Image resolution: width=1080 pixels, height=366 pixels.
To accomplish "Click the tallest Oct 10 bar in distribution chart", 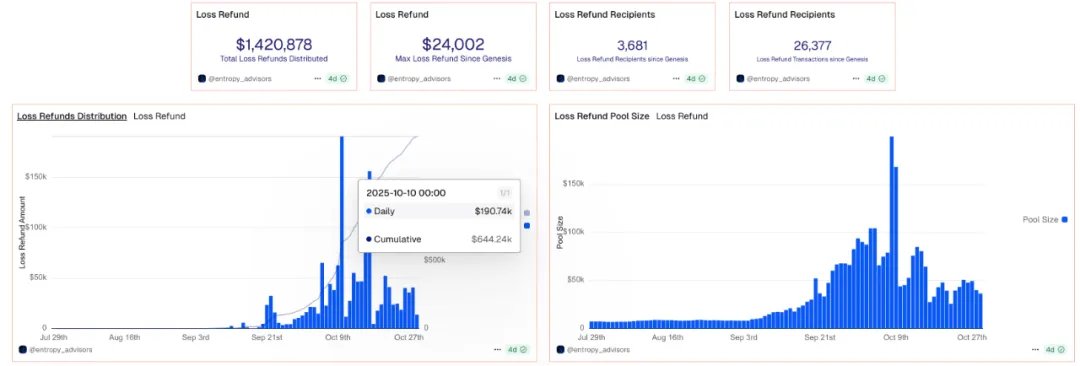I will click(x=342, y=232).
